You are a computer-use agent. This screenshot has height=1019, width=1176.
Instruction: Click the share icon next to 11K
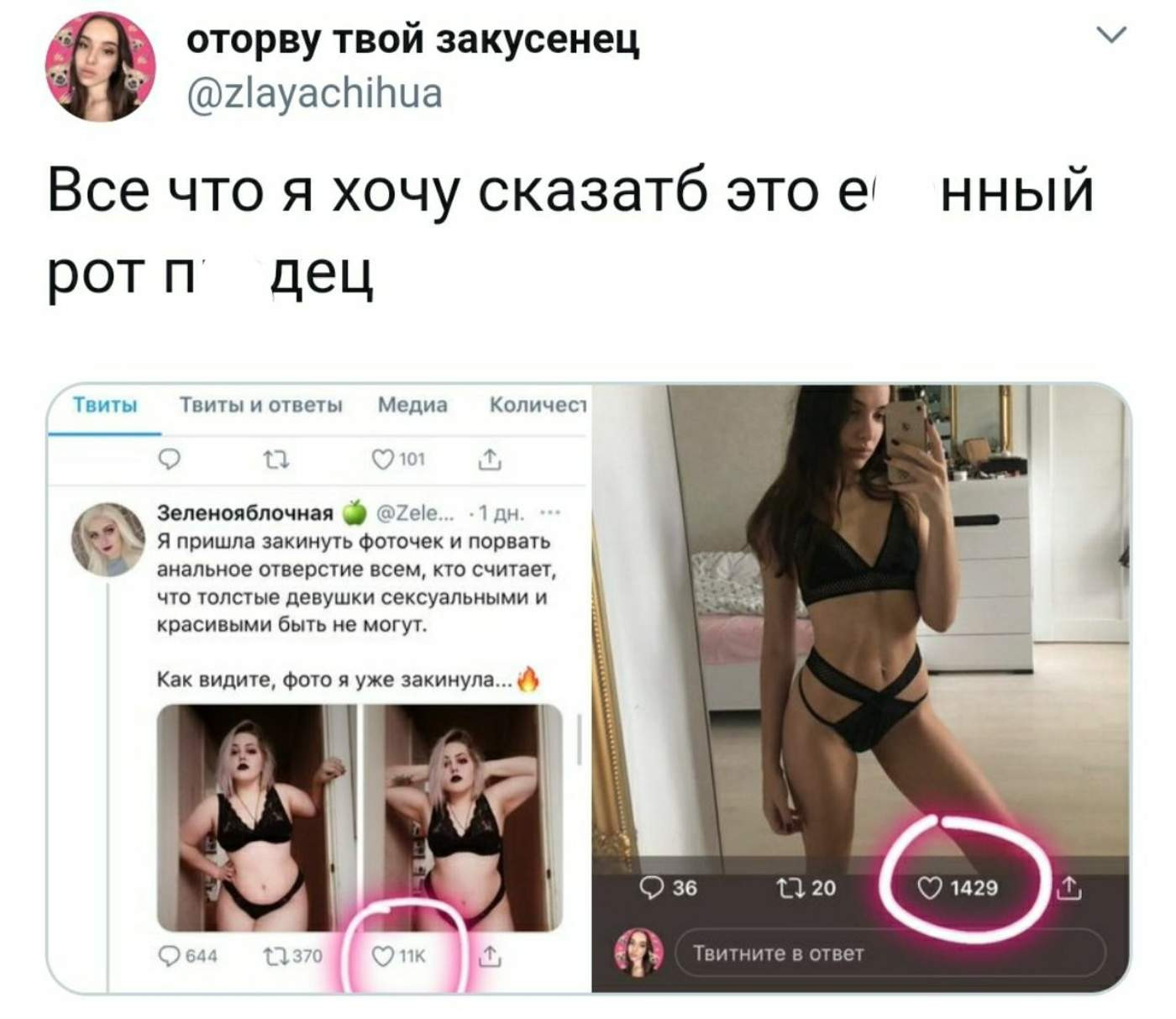point(490,955)
